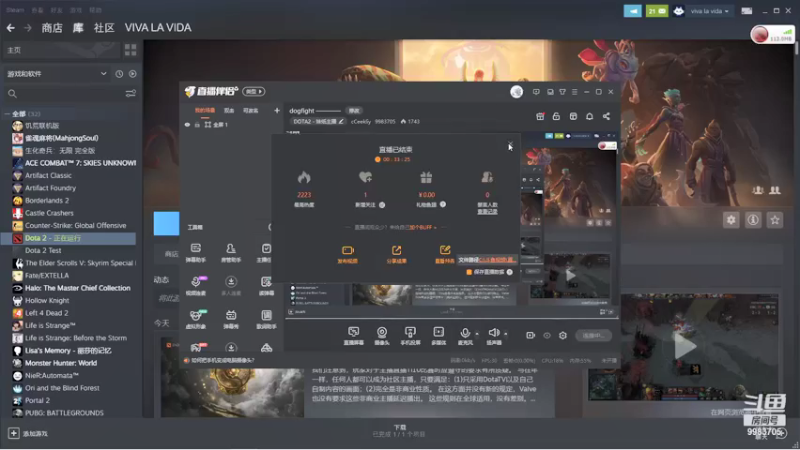This screenshot has width=800, height=450.
Task: Expand speaker options arrow
Action: tap(506, 334)
